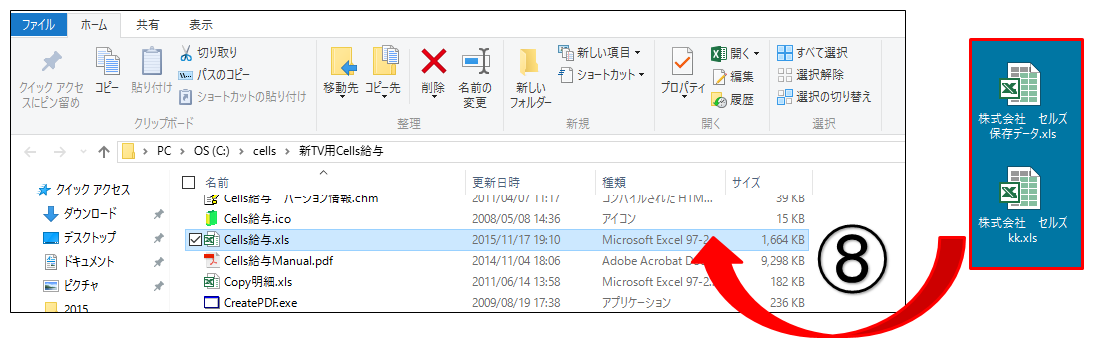Image resolution: width=1115 pixels, height=360 pixels.
Task: Click 新TV用Cells給与 in the breadcrumb
Action: click(x=342, y=152)
